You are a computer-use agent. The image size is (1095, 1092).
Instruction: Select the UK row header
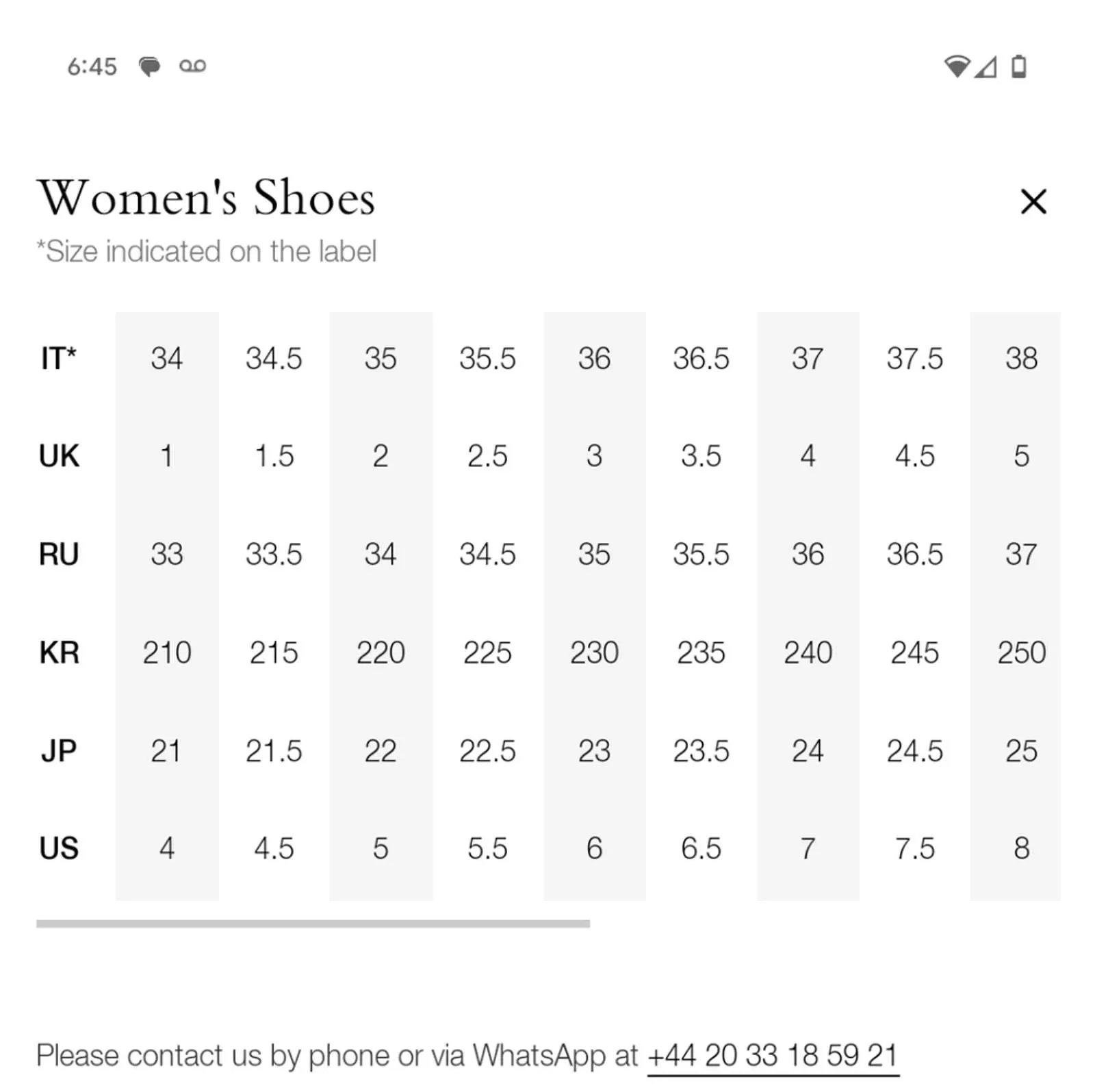[x=59, y=456]
